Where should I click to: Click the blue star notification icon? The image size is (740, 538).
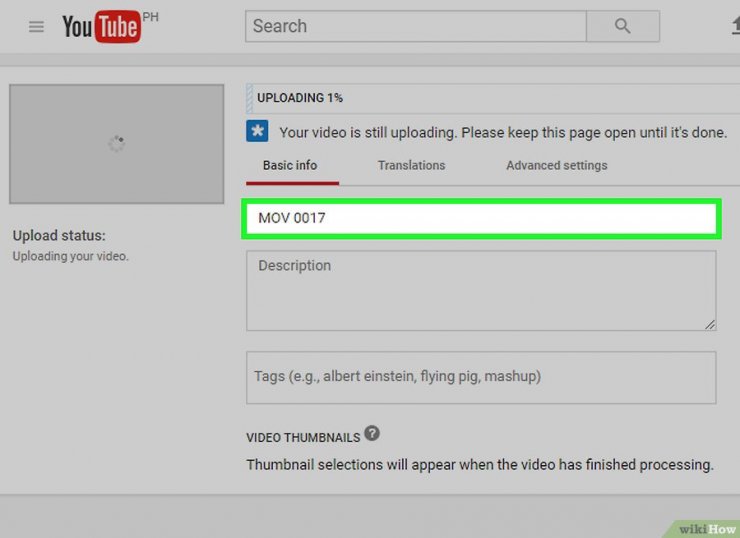pyautogui.click(x=257, y=132)
